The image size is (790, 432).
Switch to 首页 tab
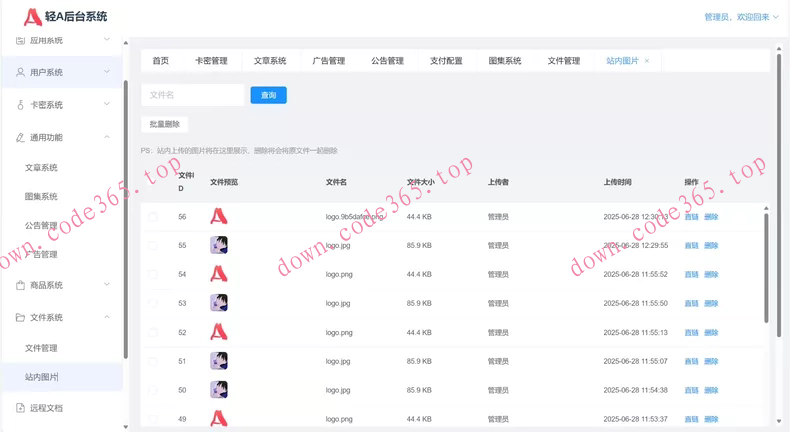coord(161,61)
